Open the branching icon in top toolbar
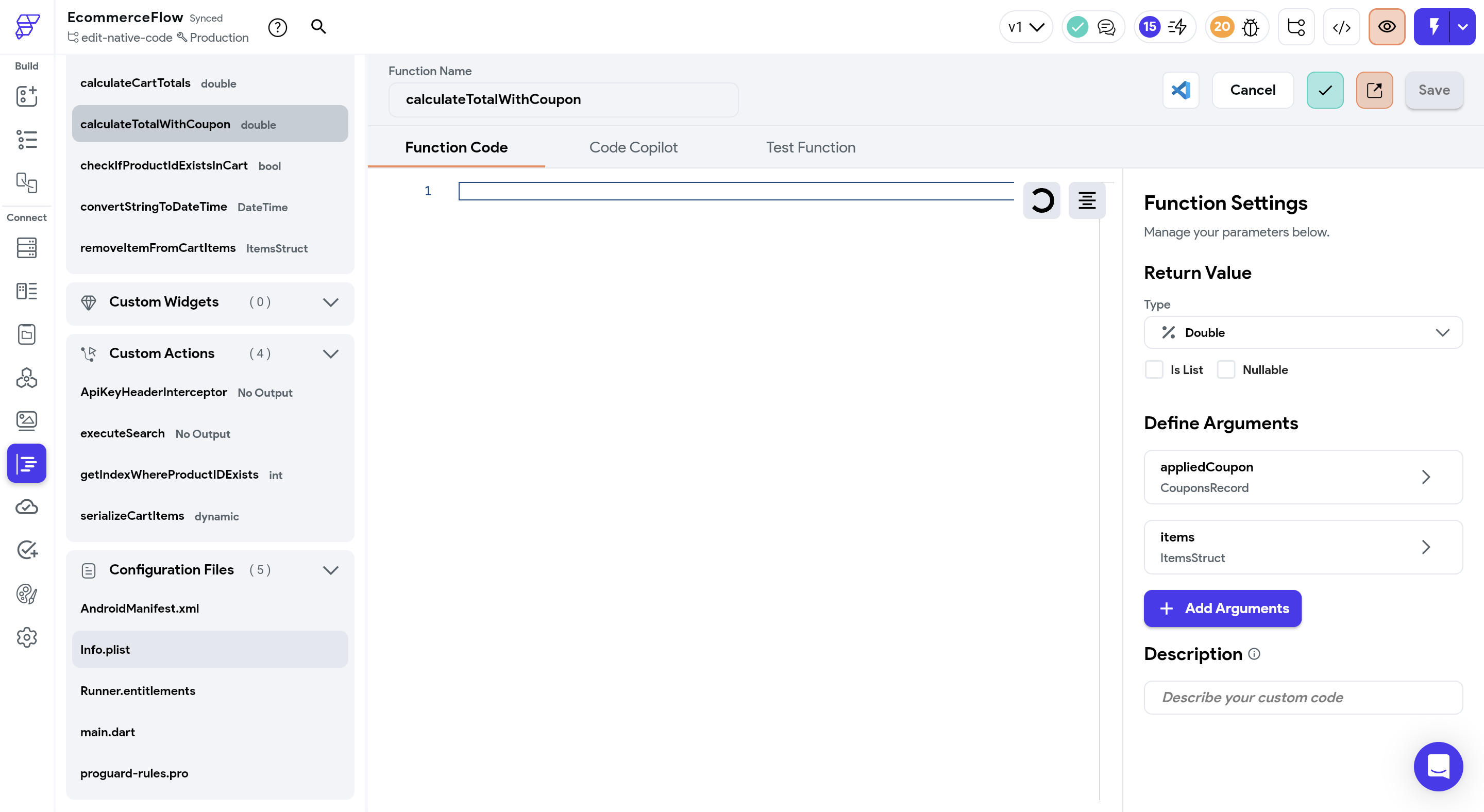The image size is (1484, 812). click(x=1296, y=26)
